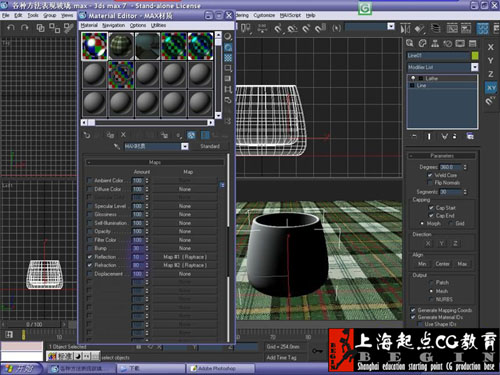Image resolution: width=500 pixels, height=375 pixels.
Task: Open the Create command panel tab
Action: 410,43
